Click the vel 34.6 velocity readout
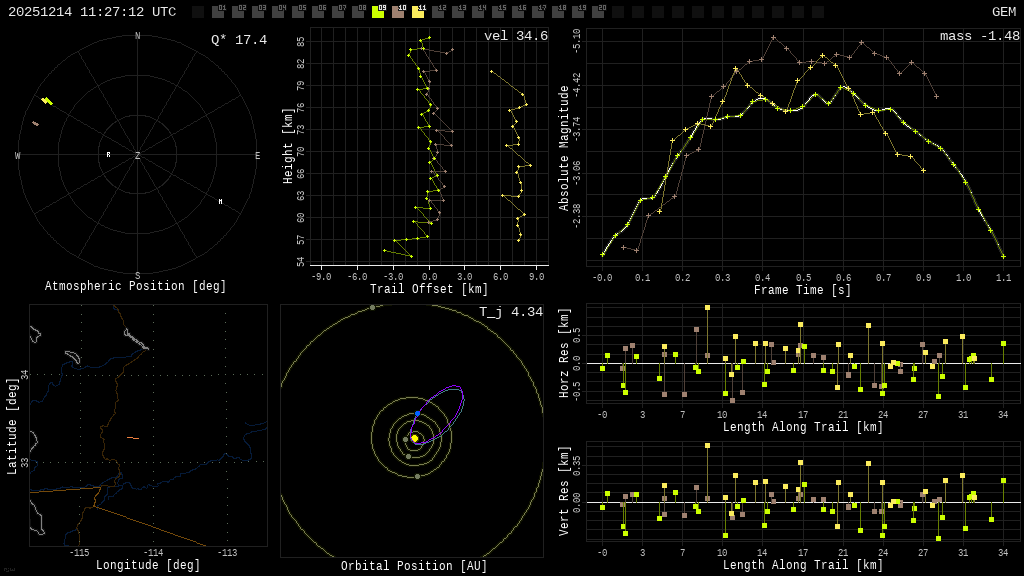1024x576 pixels. (515, 36)
